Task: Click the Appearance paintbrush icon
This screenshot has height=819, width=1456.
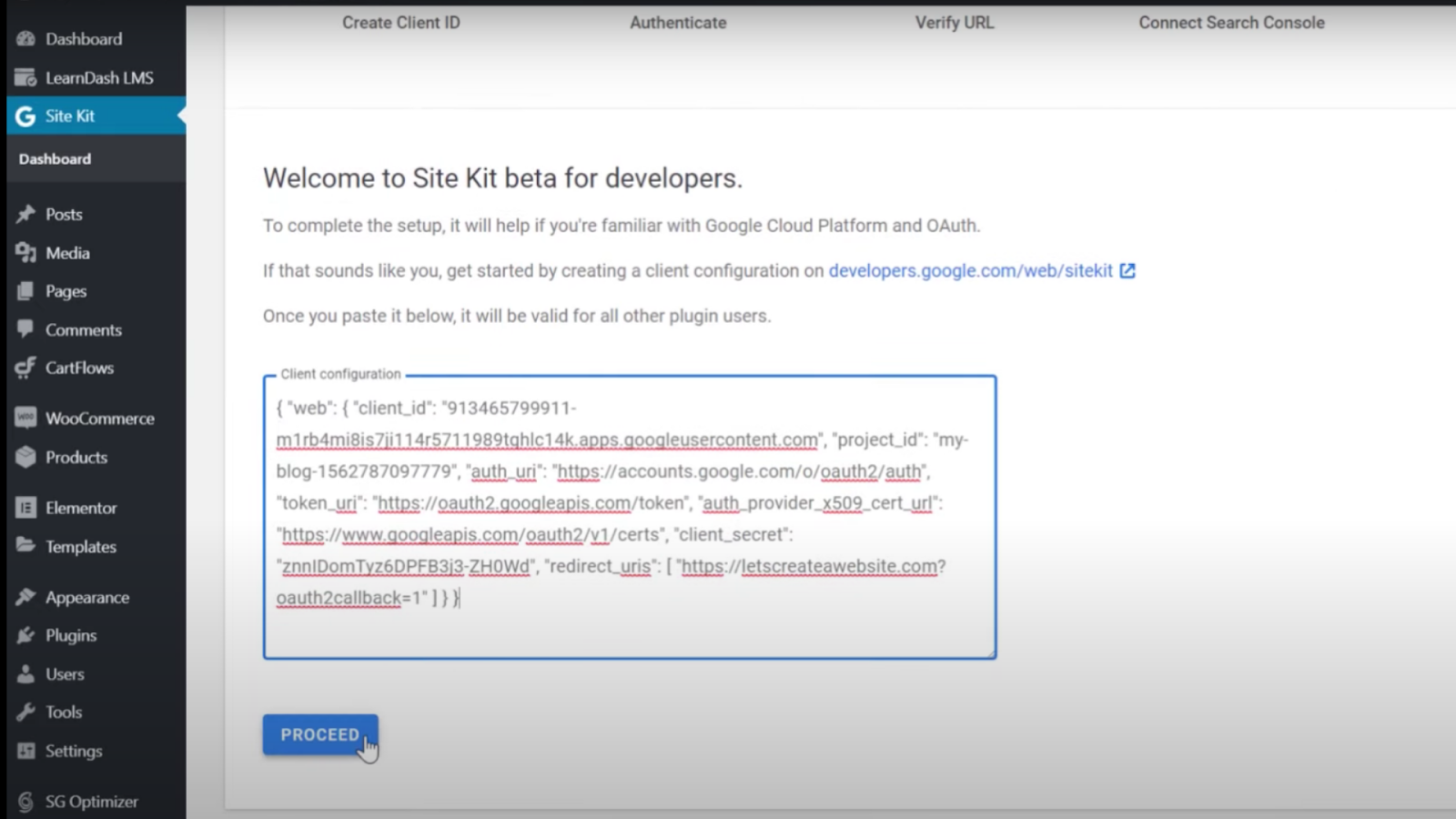Action: pyautogui.click(x=25, y=597)
